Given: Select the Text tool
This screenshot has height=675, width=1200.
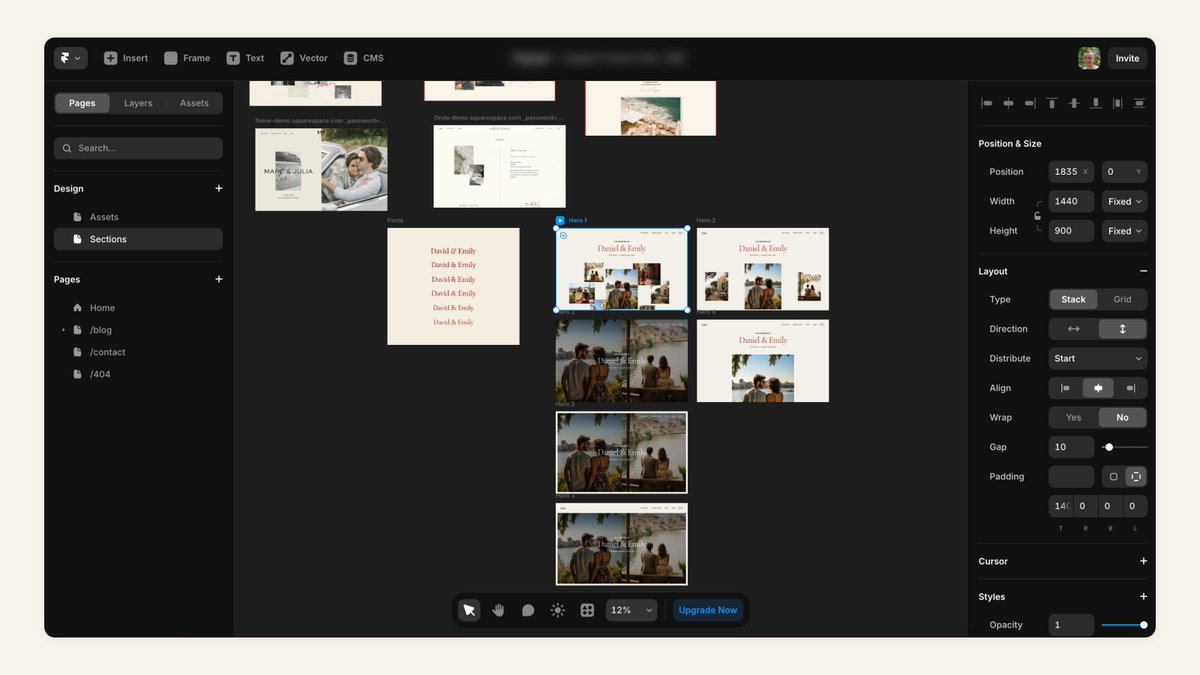Looking at the screenshot, I should coord(245,58).
